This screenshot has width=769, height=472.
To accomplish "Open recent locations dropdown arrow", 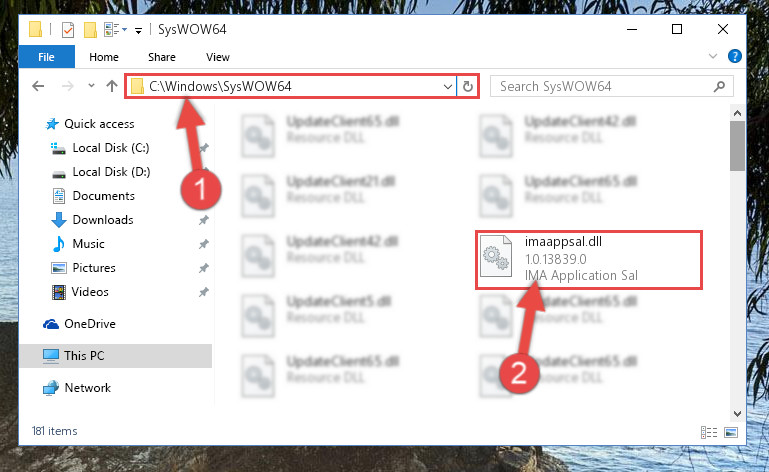I will 91,86.
